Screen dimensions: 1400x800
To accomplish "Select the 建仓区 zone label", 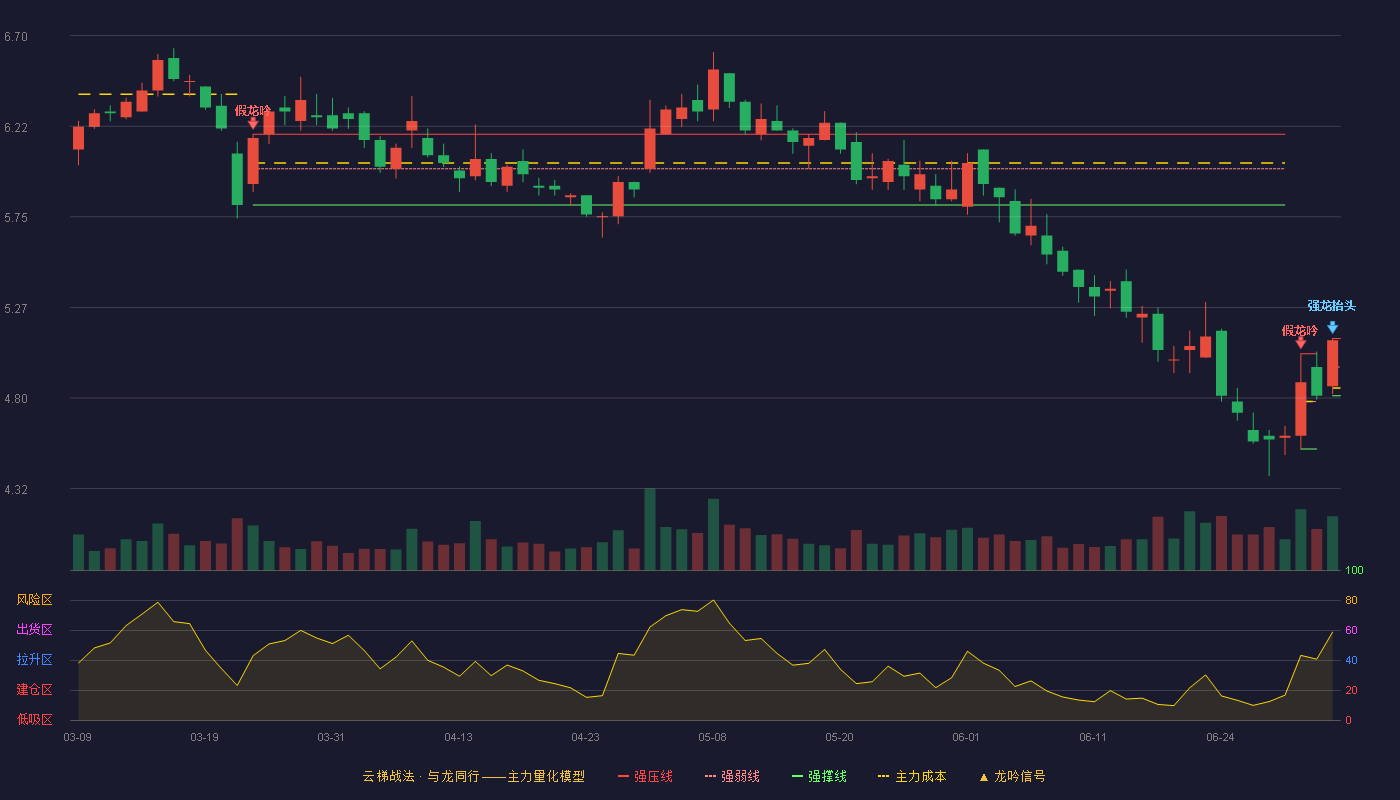I will 34,690.
